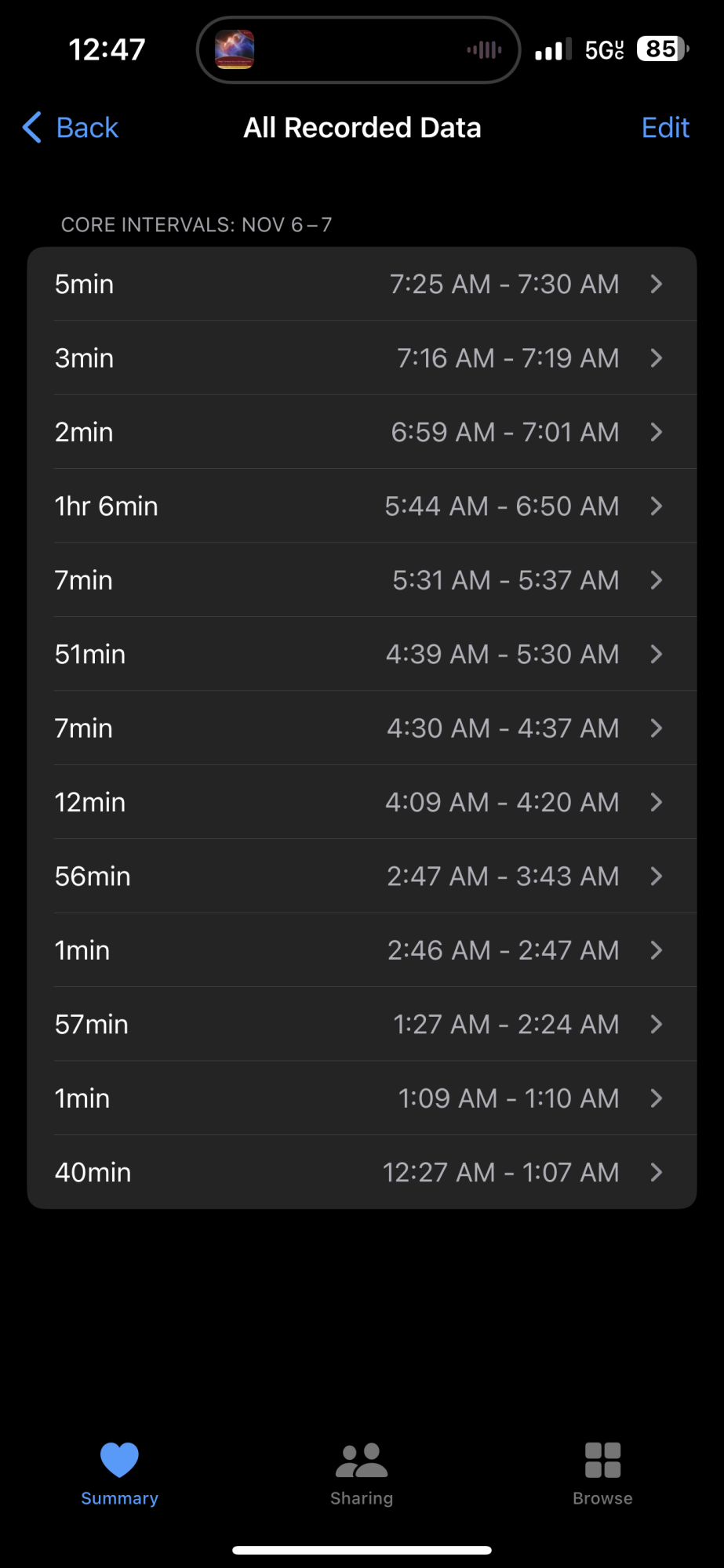
Task: Open the 12min interval from 4:09 AM
Action: coord(361,803)
